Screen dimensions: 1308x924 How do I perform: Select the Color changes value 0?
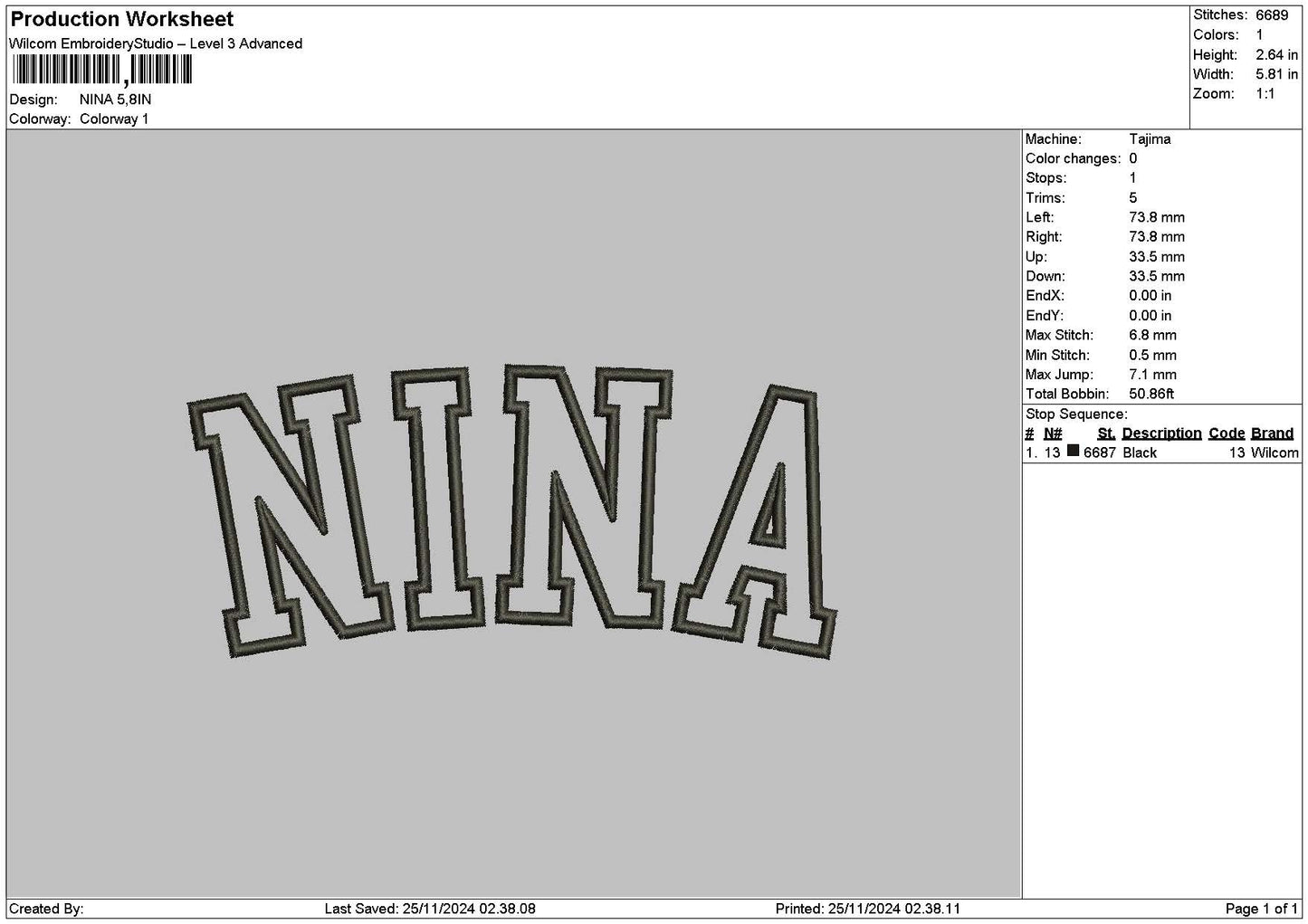(x=1133, y=158)
